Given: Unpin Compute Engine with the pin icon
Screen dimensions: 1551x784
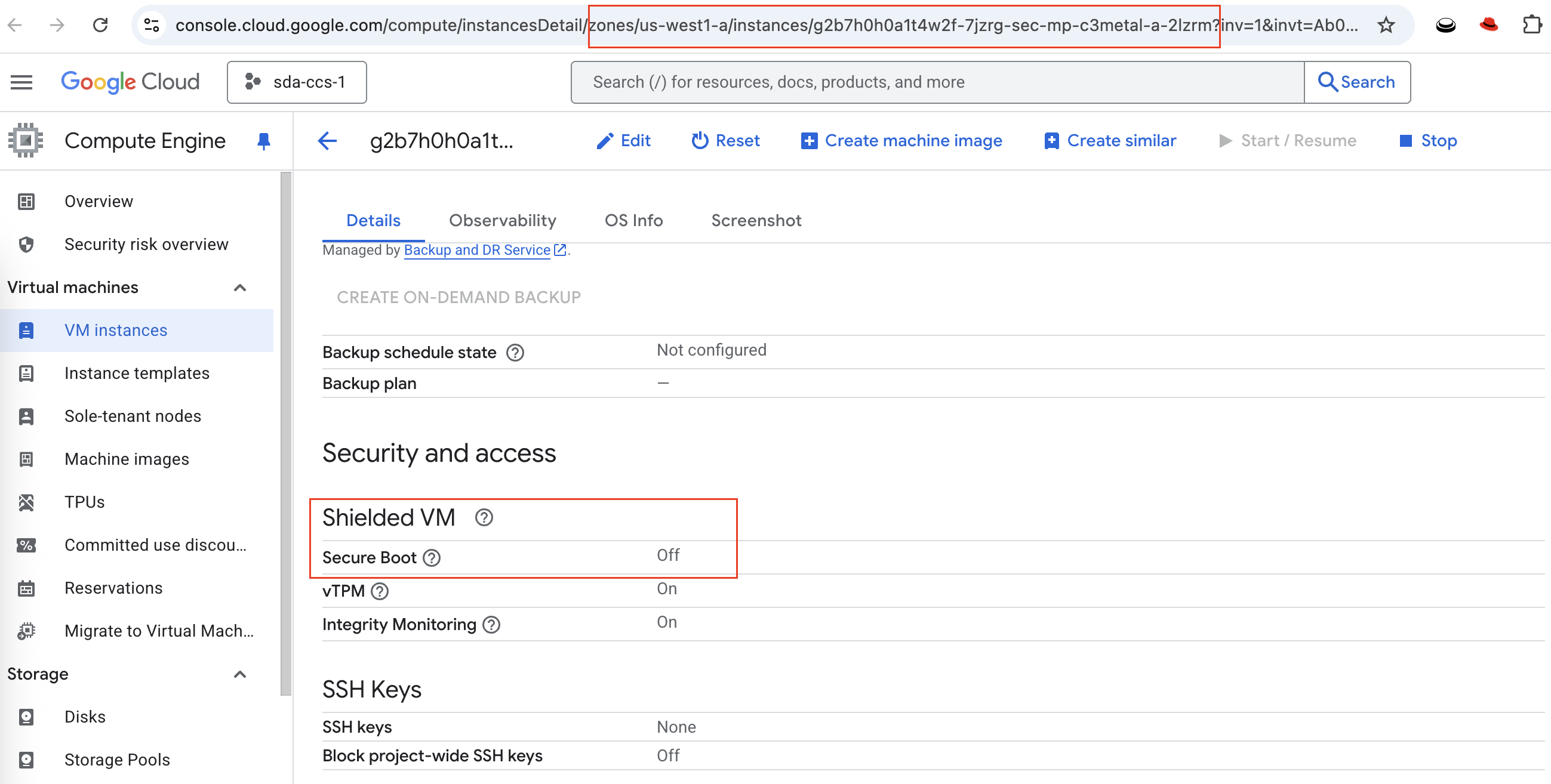Looking at the screenshot, I should point(263,141).
